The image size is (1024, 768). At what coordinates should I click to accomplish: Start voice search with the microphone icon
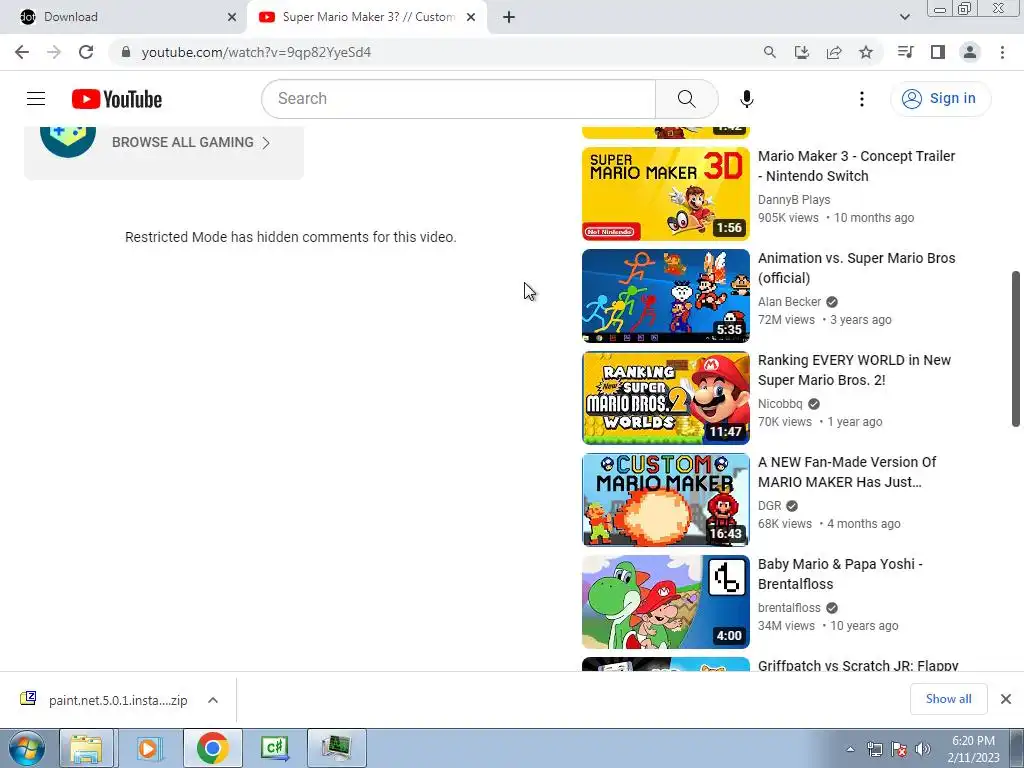[x=746, y=99]
